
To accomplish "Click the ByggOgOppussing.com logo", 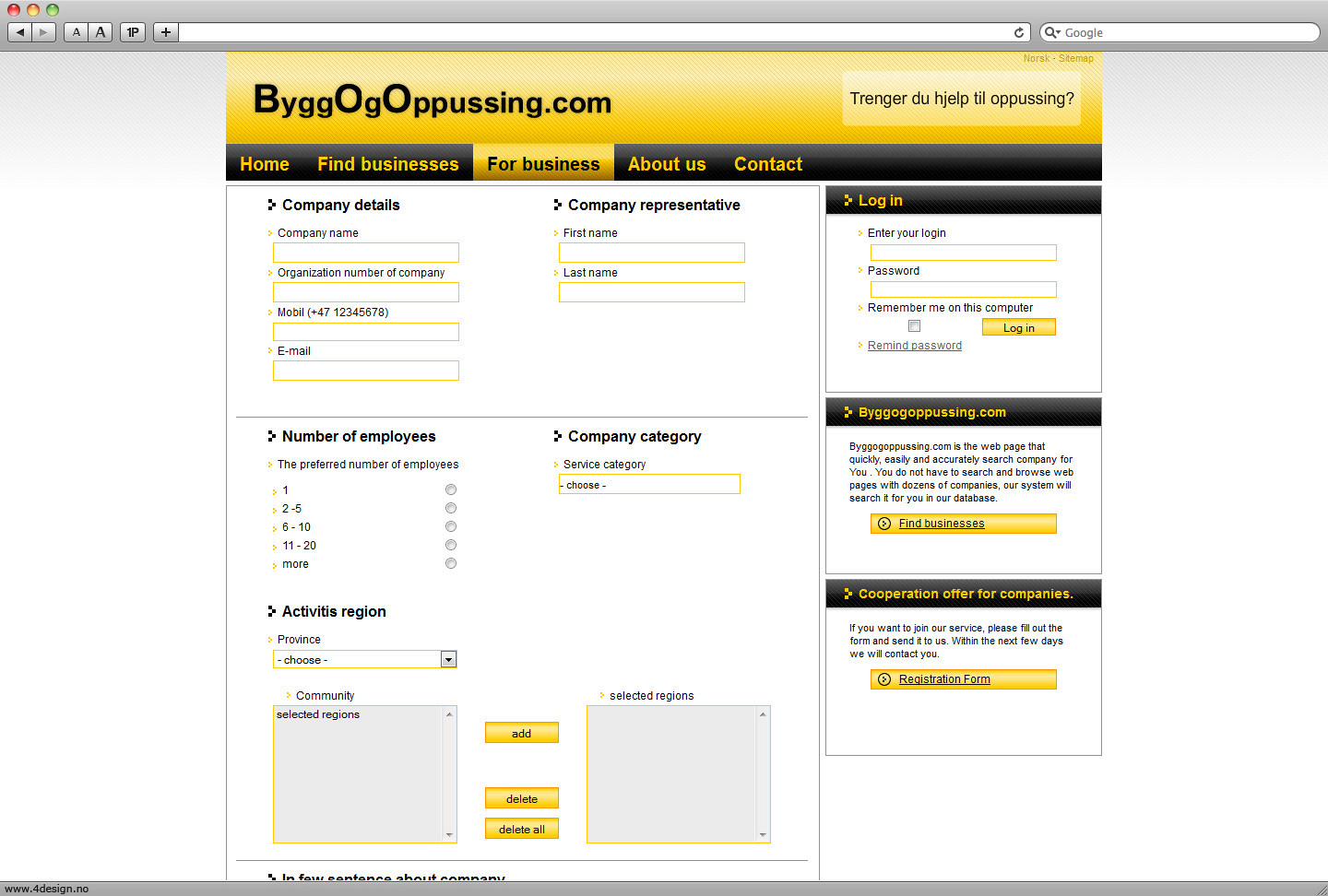I will [x=433, y=100].
